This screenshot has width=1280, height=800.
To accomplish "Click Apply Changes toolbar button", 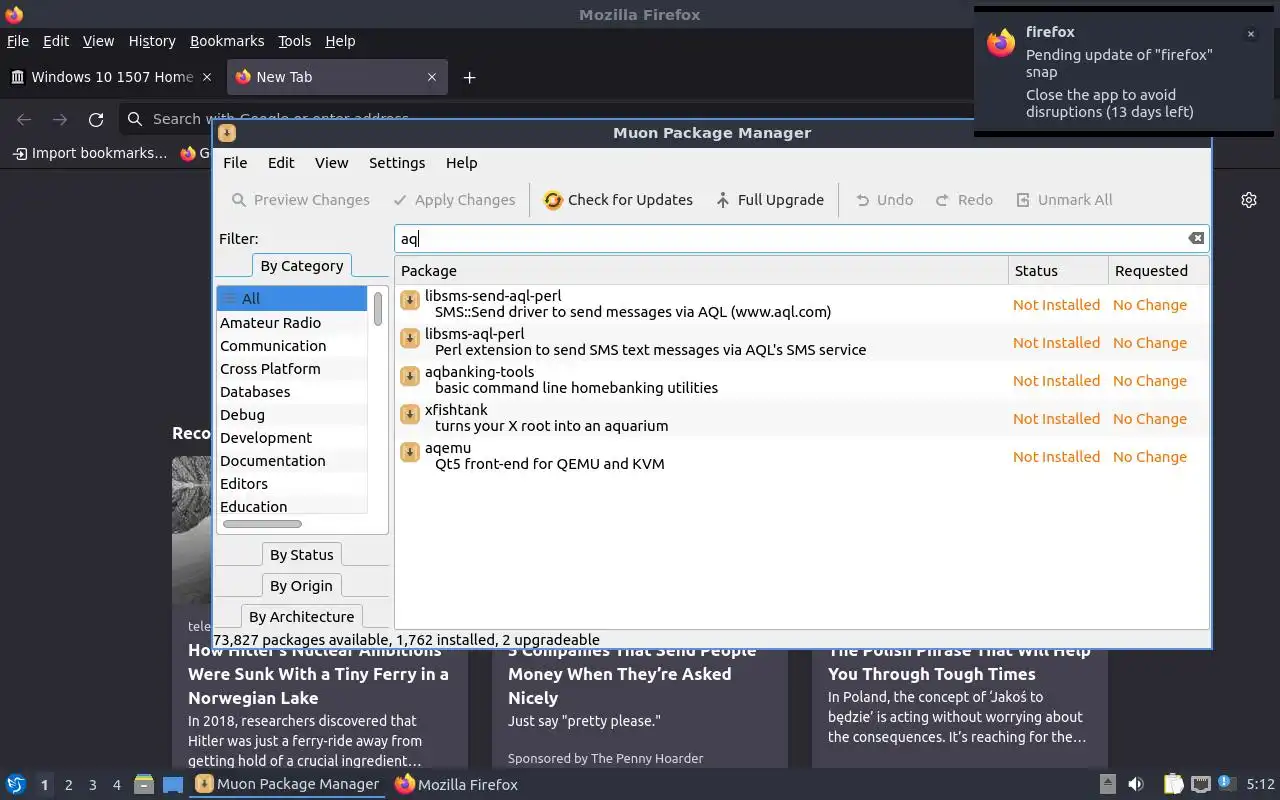I will click(x=454, y=200).
